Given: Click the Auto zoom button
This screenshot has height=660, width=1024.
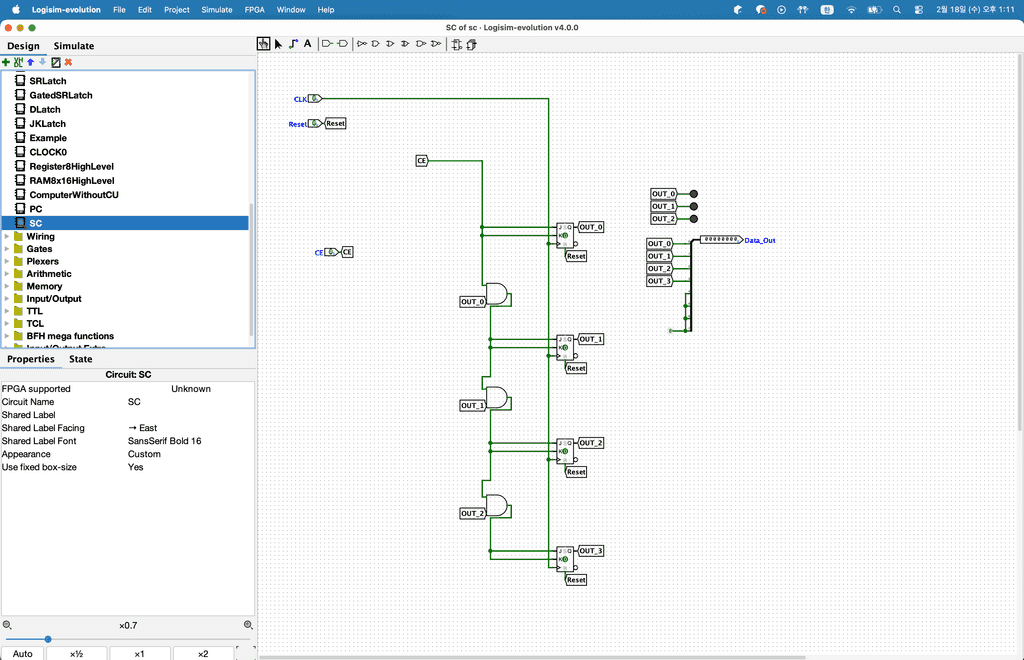Looking at the screenshot, I should pos(22,653).
